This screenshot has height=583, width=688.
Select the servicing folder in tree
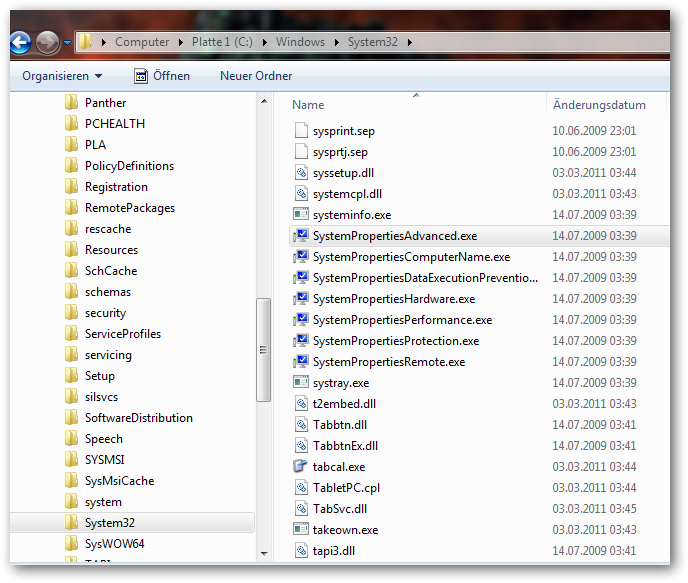(108, 355)
